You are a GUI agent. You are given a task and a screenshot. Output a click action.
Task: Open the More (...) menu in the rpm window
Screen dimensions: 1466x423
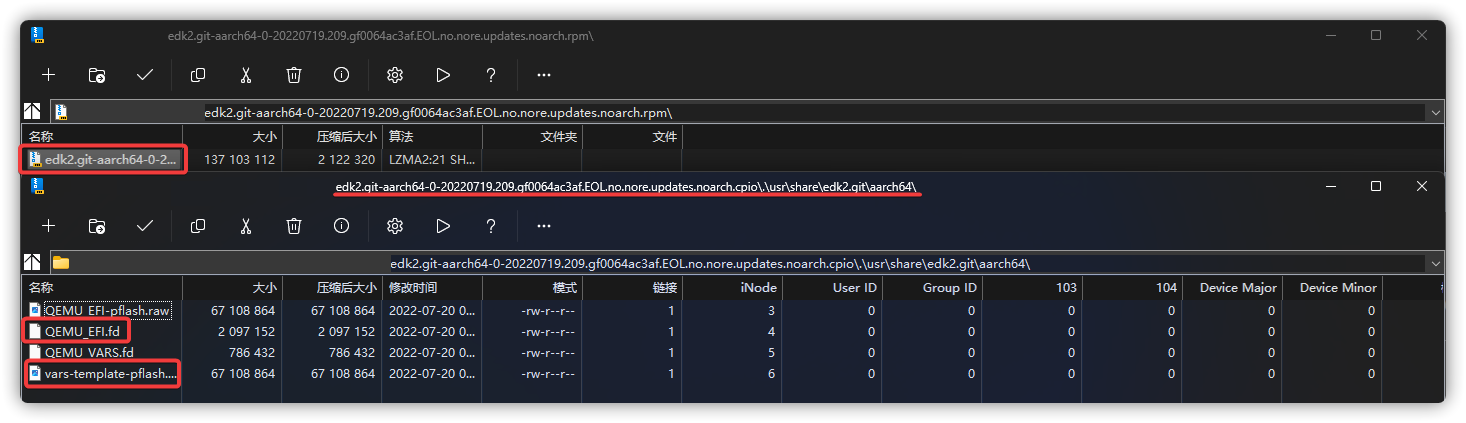tap(544, 75)
